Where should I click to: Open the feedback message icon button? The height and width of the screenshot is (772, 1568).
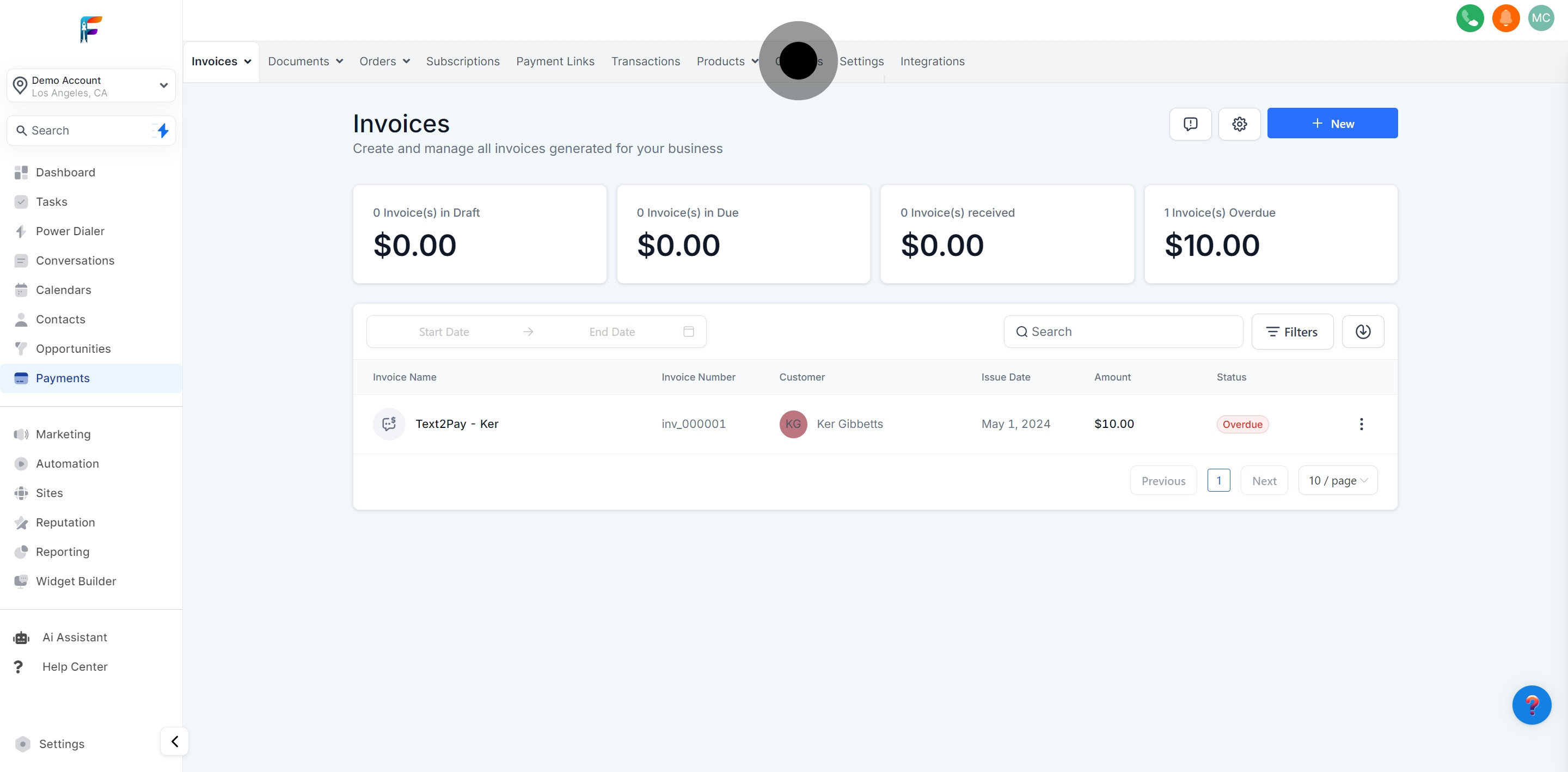tap(1190, 124)
